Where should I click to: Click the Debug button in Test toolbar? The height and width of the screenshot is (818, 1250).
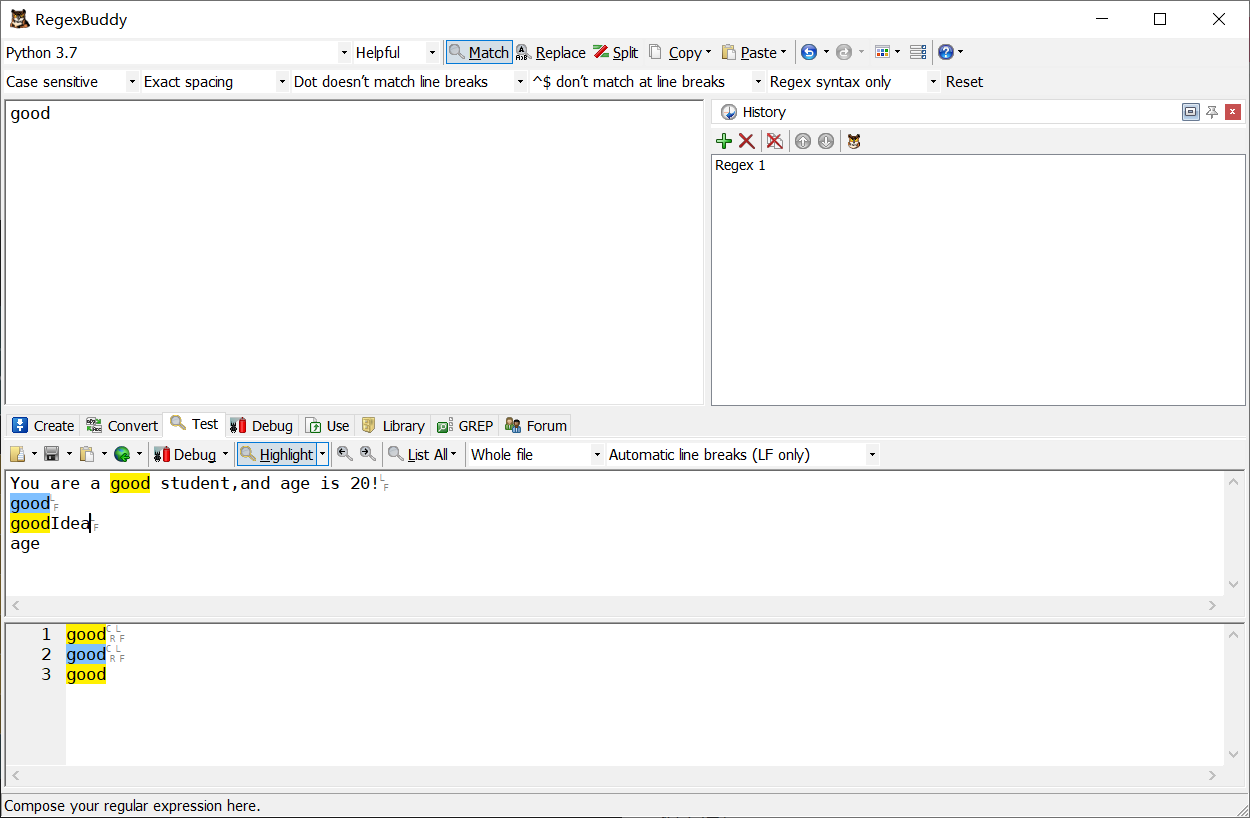pos(185,454)
